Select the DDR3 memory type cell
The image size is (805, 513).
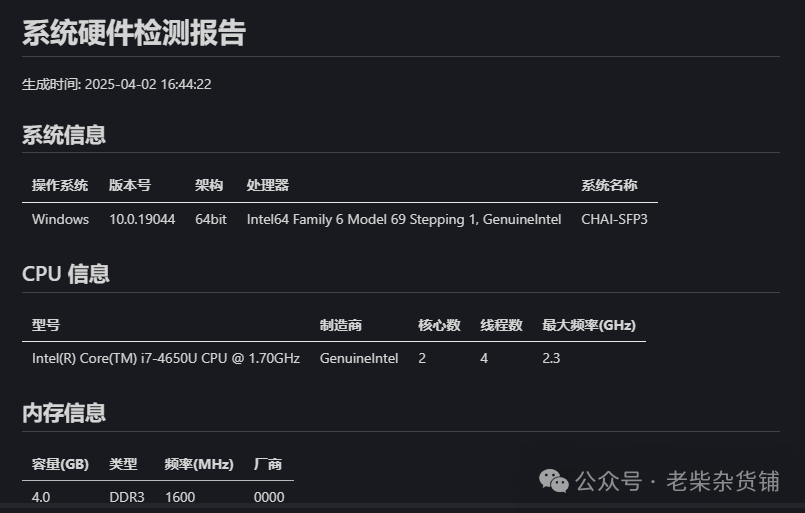point(127,497)
